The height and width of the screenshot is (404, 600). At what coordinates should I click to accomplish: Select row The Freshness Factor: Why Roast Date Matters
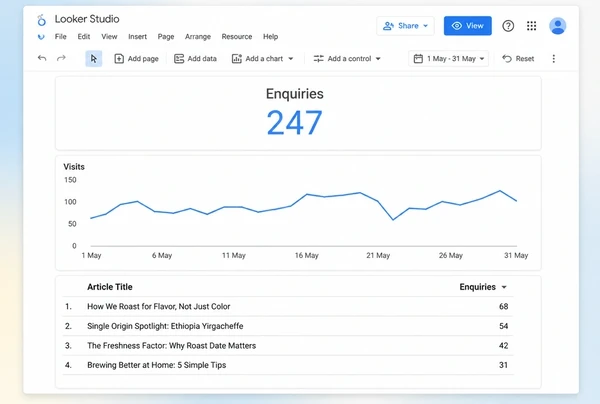click(287, 345)
